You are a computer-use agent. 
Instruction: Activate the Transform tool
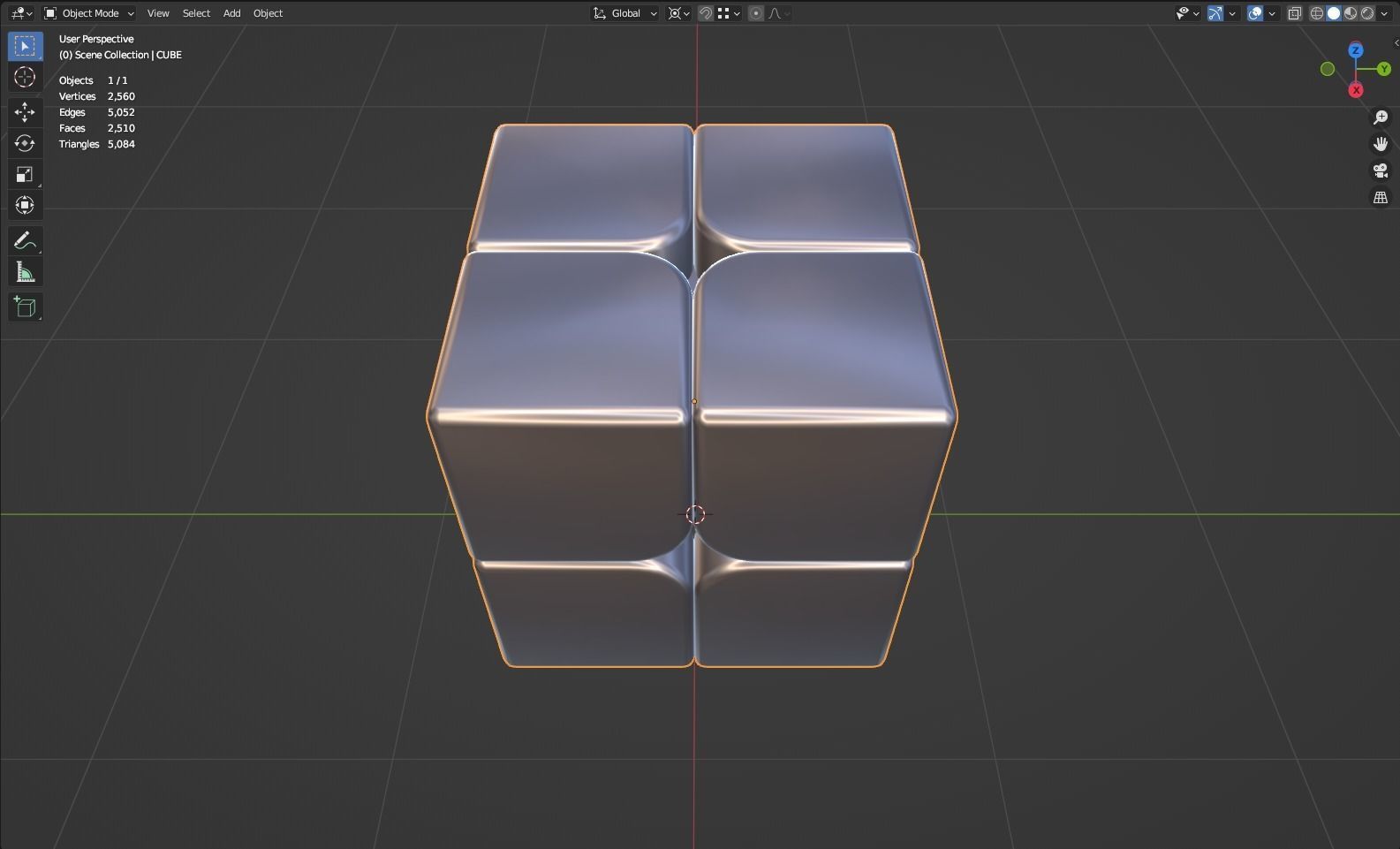point(25,205)
